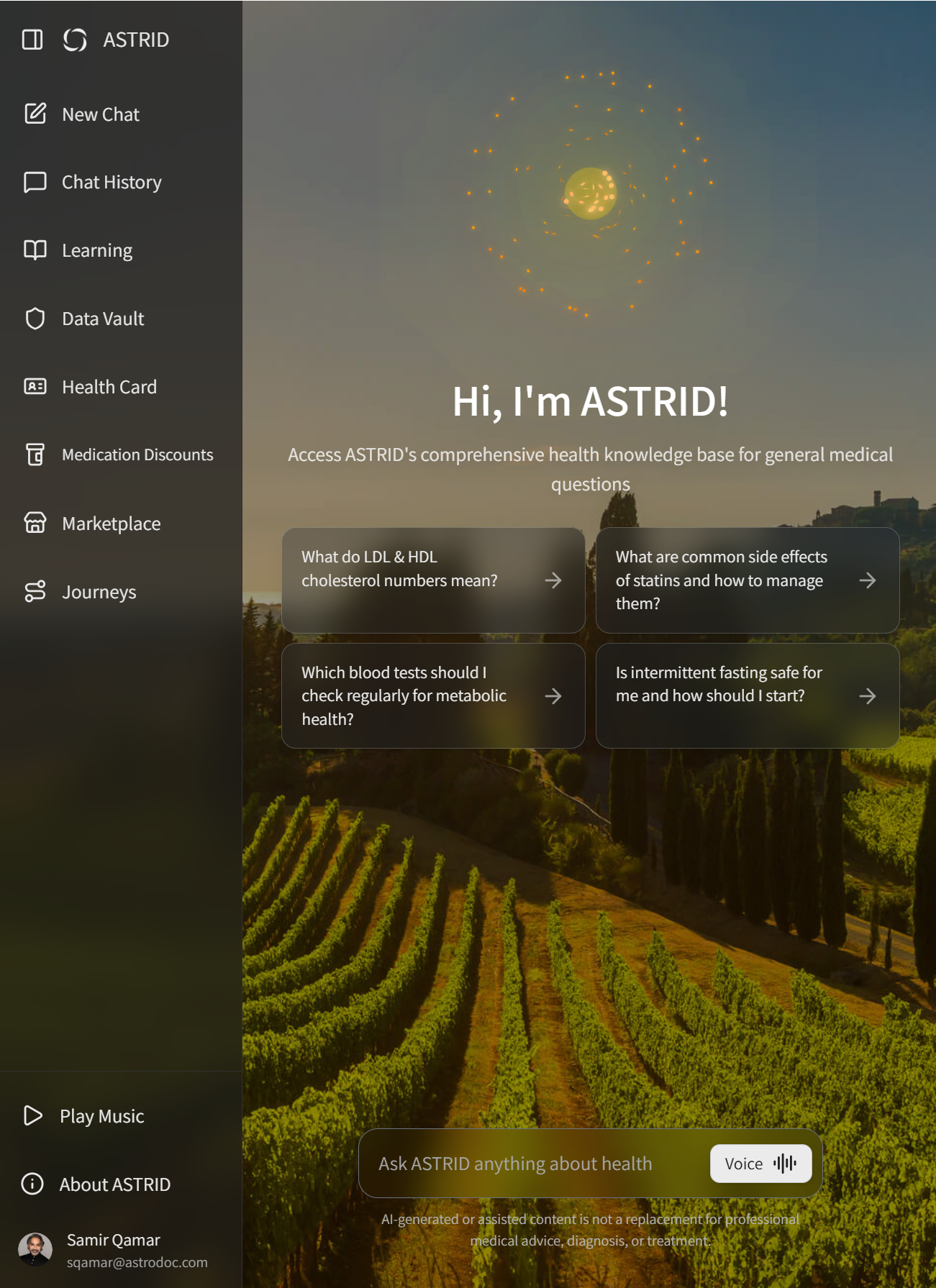The width and height of the screenshot is (936, 1288).
Task: Click arrow on statins side effects card
Action: coord(868,580)
